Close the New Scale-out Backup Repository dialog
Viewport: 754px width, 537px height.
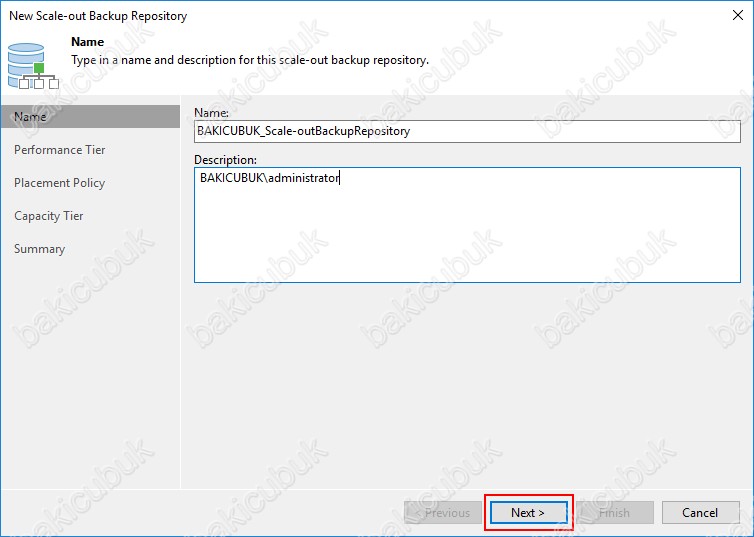click(738, 15)
